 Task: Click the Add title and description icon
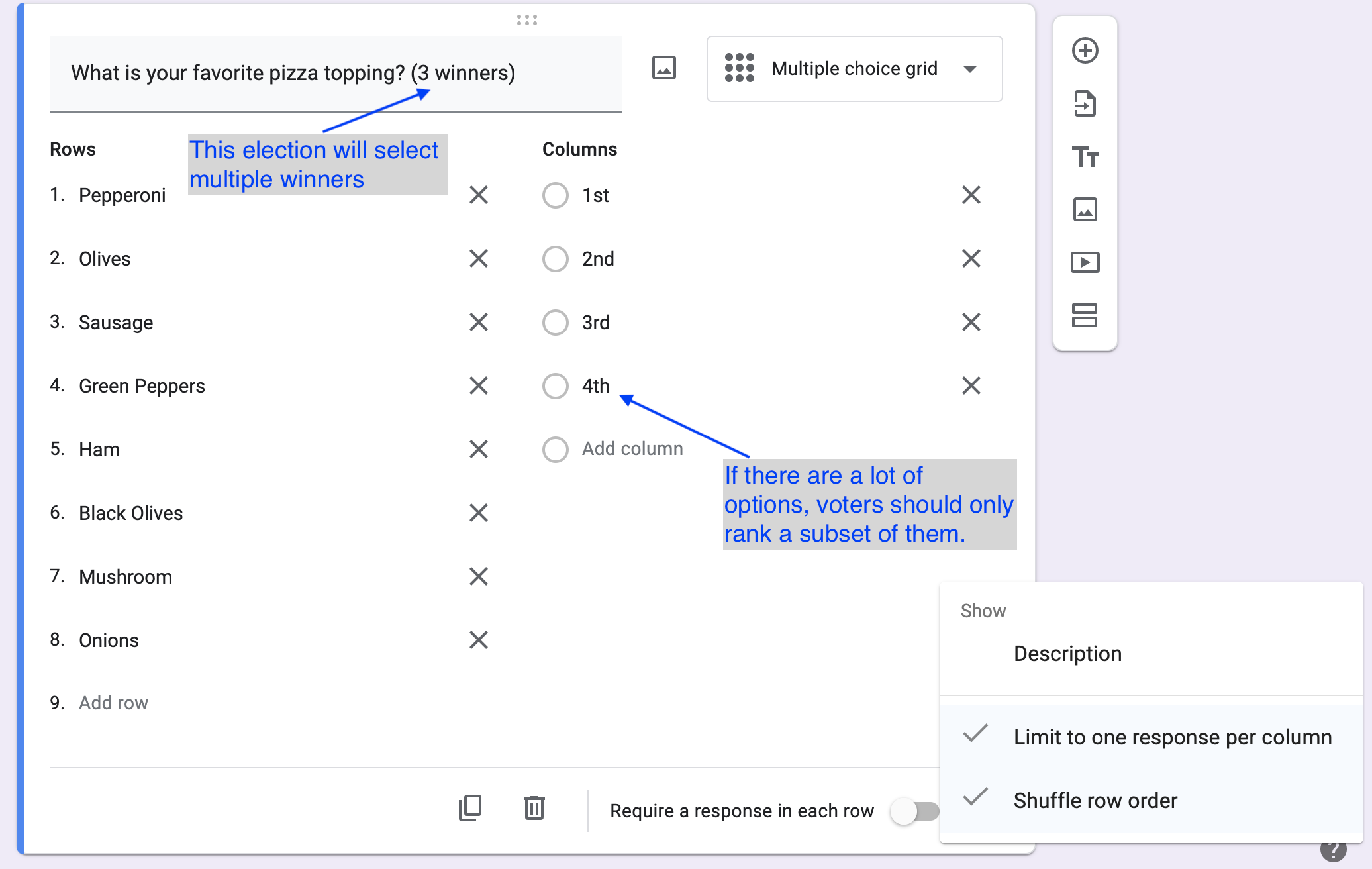pyautogui.click(x=1085, y=157)
